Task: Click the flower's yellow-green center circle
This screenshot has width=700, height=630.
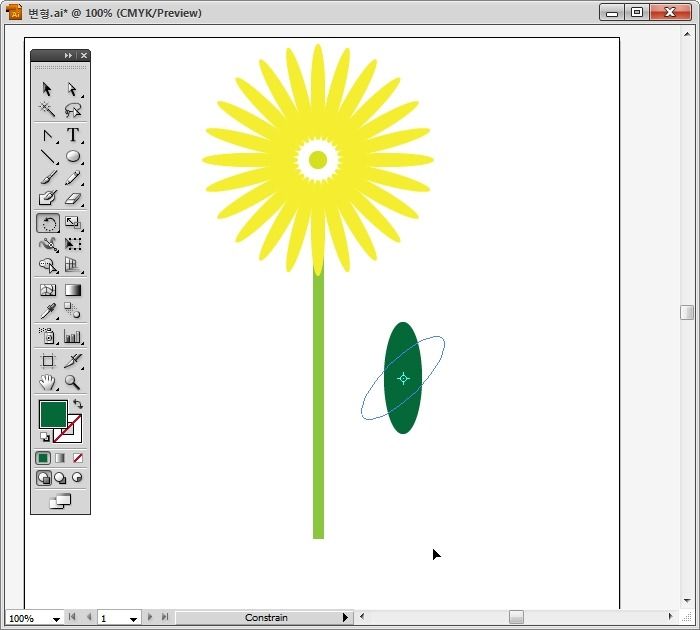Action: (318, 159)
